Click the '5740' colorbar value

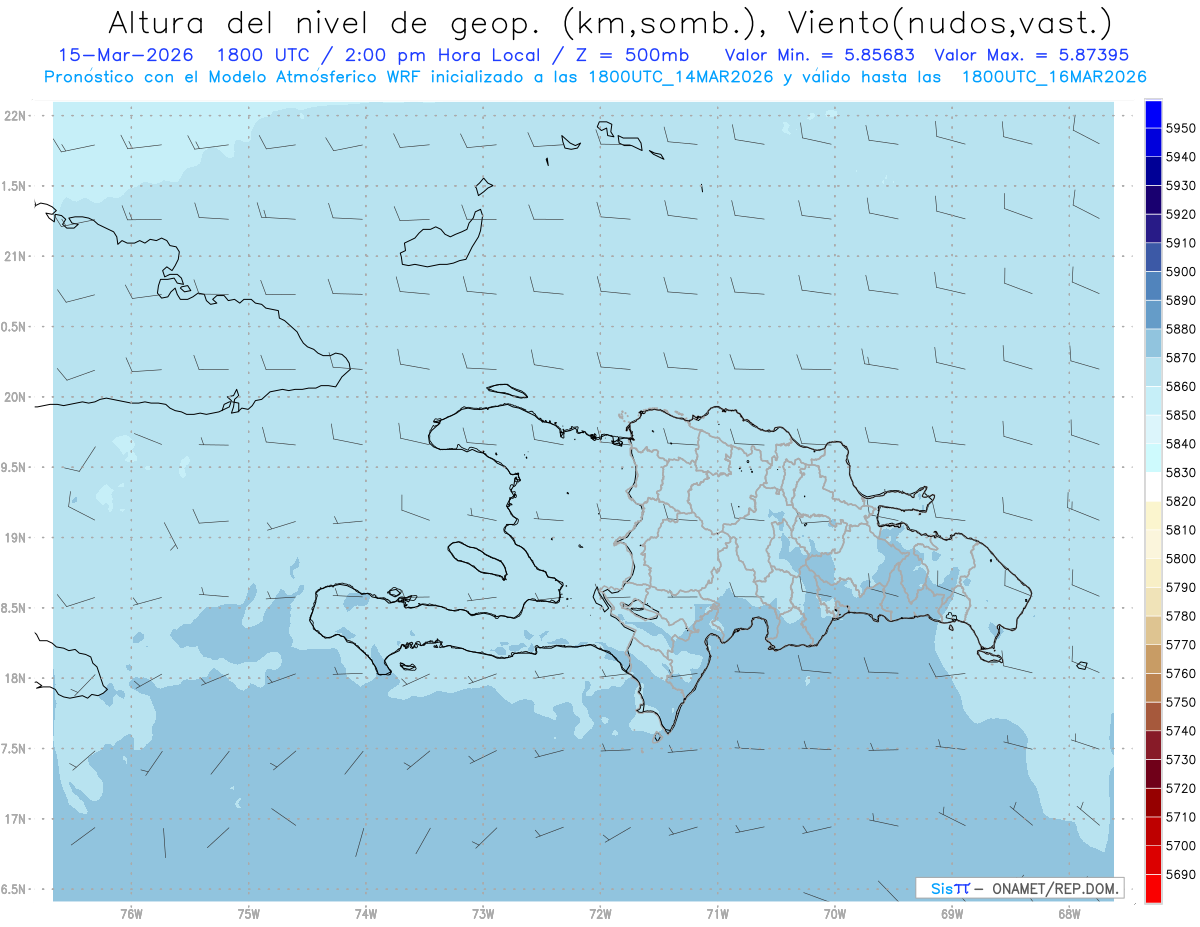[1182, 731]
